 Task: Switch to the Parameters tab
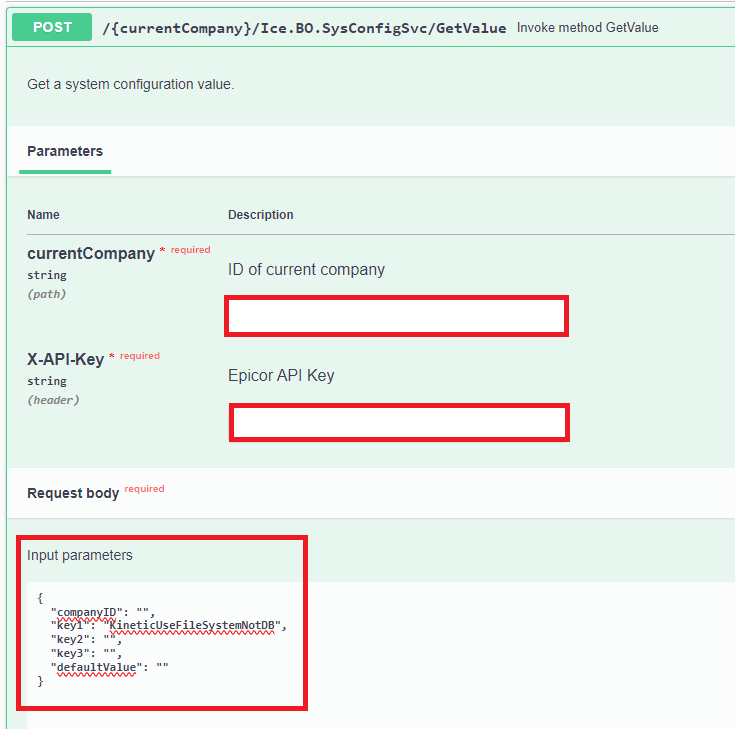pos(65,151)
